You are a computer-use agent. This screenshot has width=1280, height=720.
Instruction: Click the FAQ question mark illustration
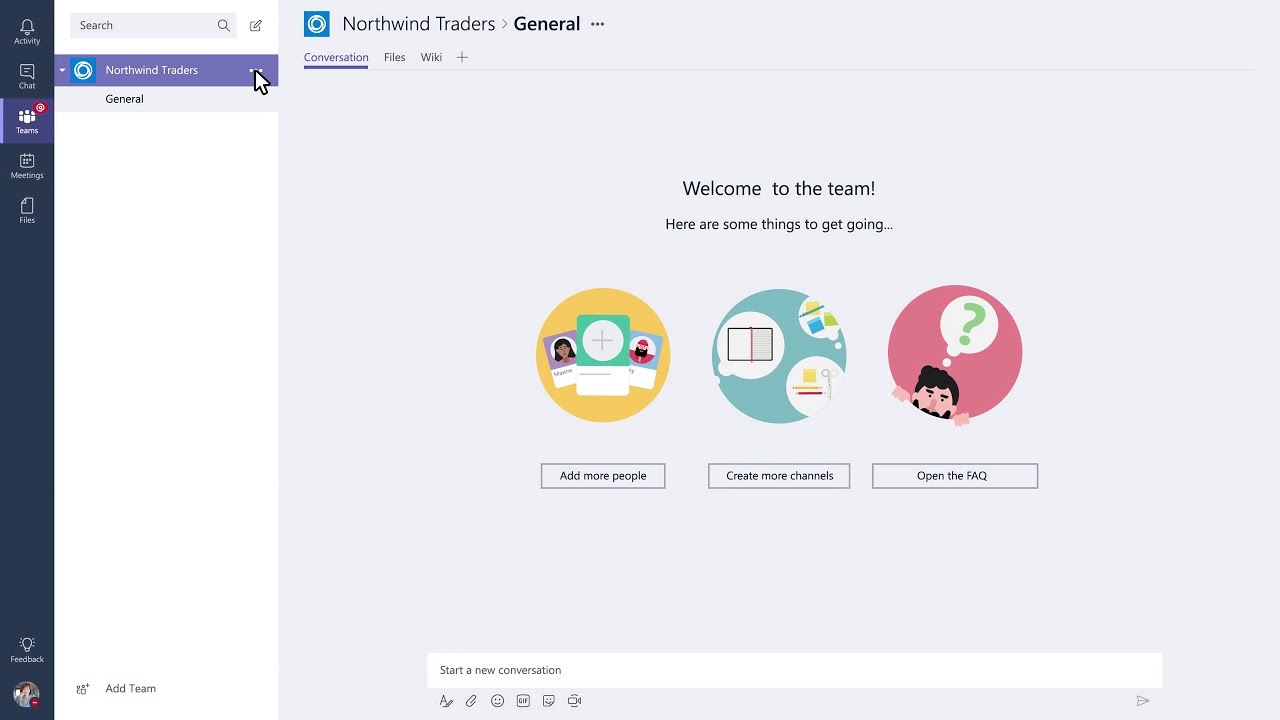point(955,355)
